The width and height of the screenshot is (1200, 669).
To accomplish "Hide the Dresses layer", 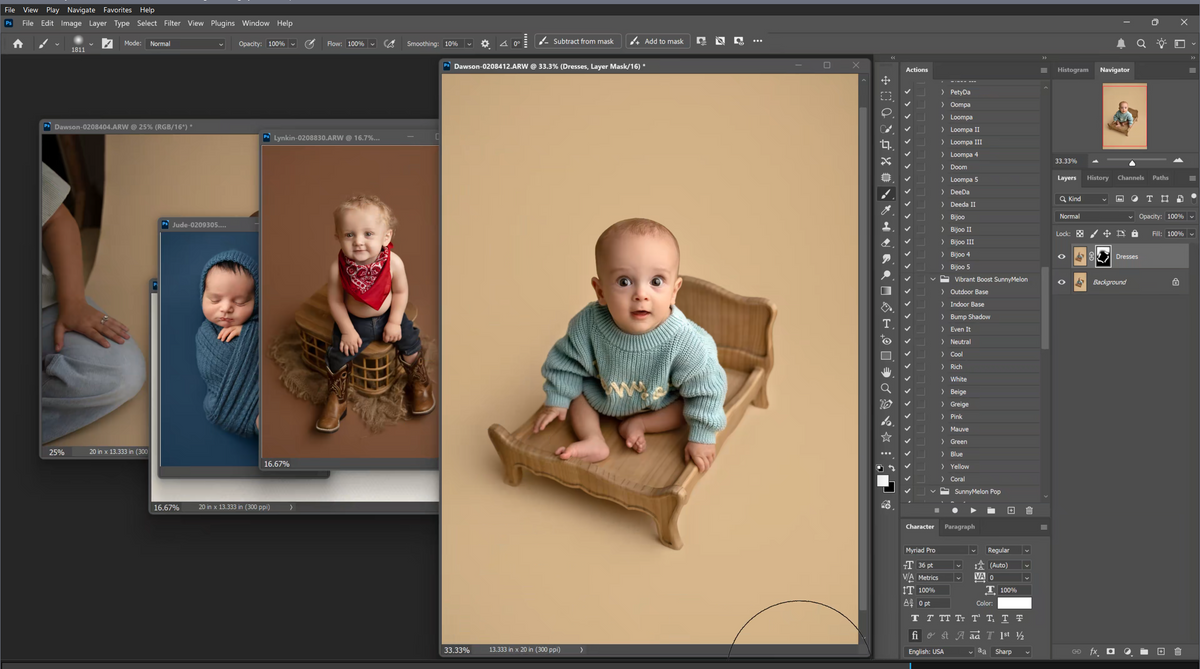I will click(x=1061, y=257).
